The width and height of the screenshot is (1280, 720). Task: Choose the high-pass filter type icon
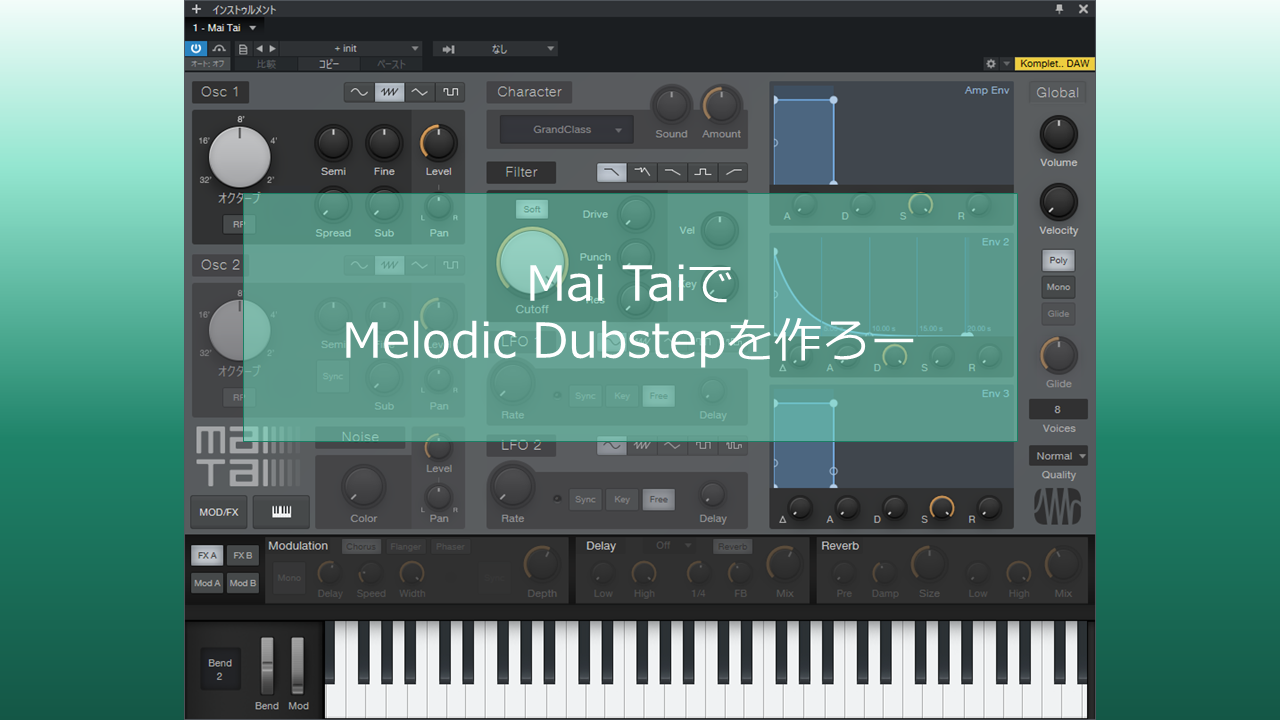tap(733, 172)
